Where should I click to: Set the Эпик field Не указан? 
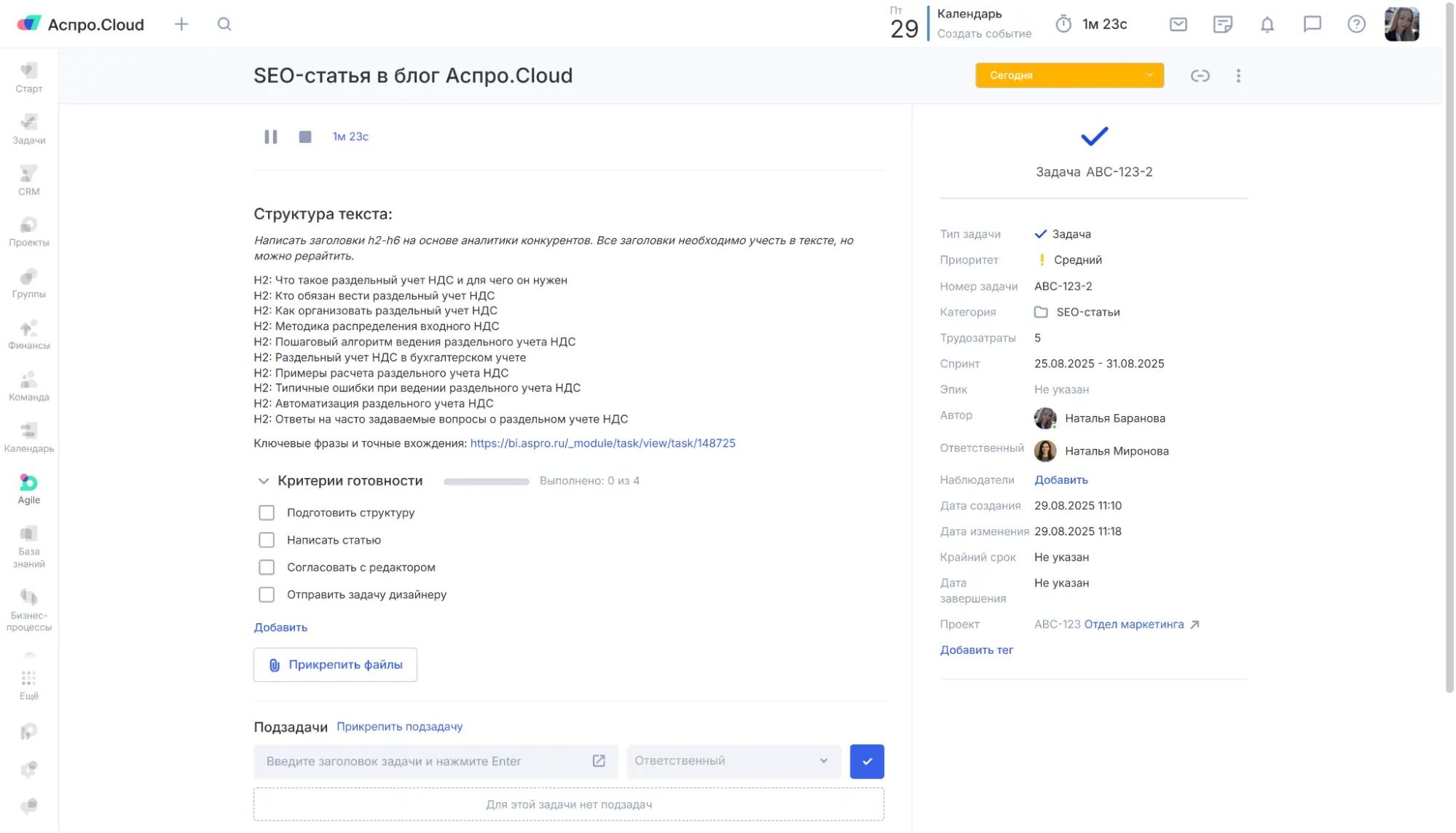(x=1061, y=390)
